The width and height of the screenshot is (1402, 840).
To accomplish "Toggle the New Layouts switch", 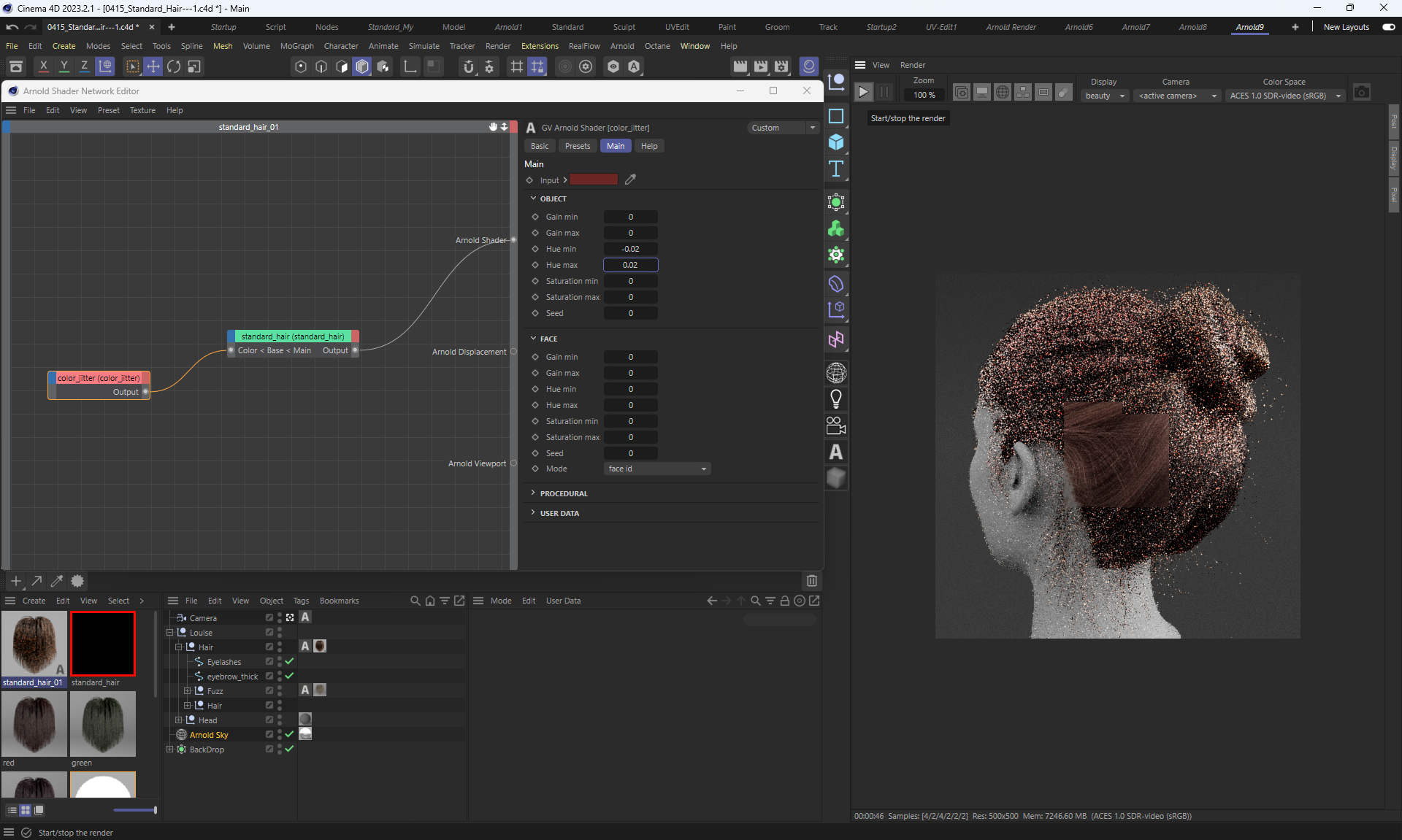I will point(1388,27).
